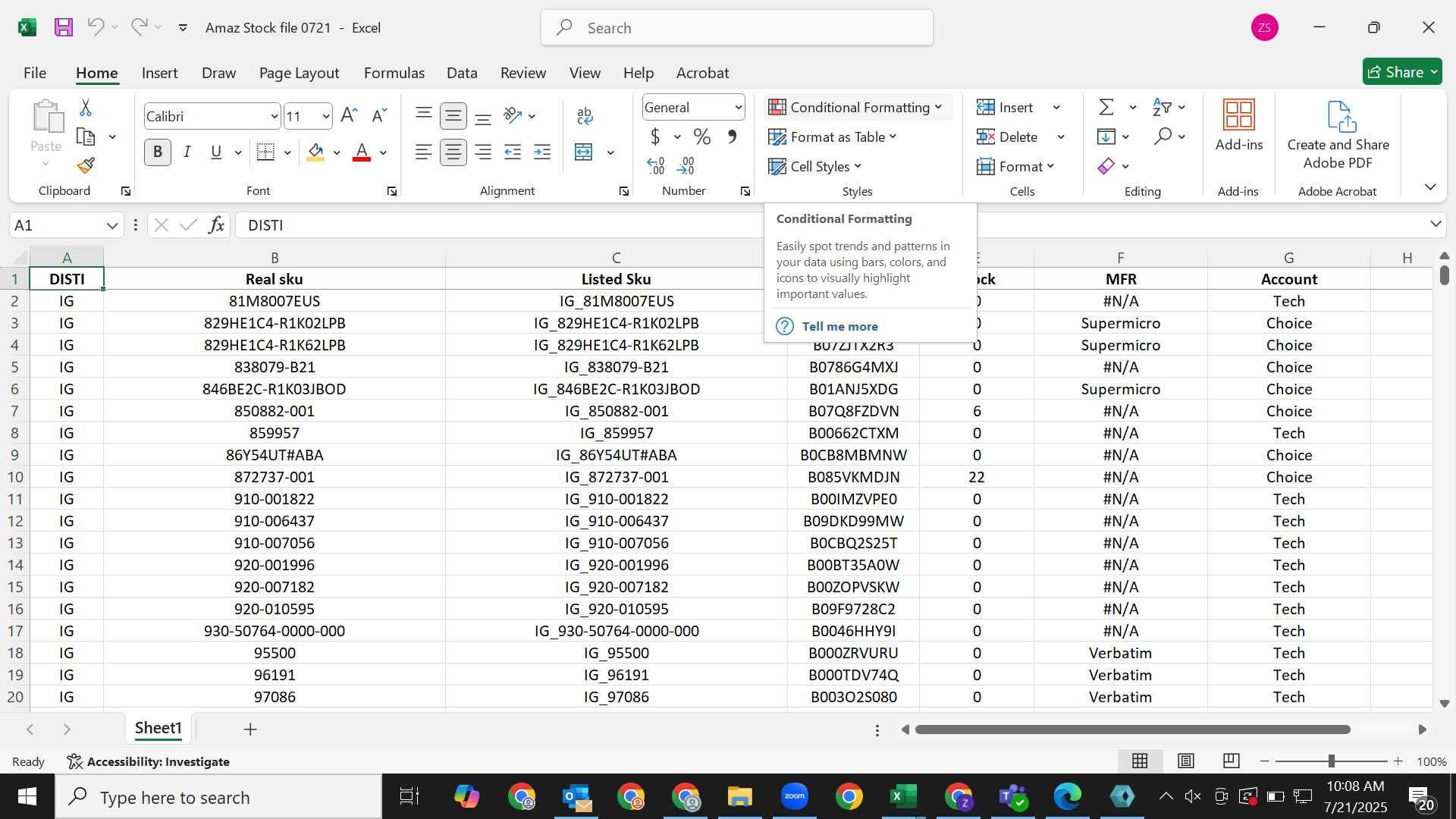1456x819 pixels.
Task: Open the Borders dropdown arrow
Action: click(x=287, y=152)
